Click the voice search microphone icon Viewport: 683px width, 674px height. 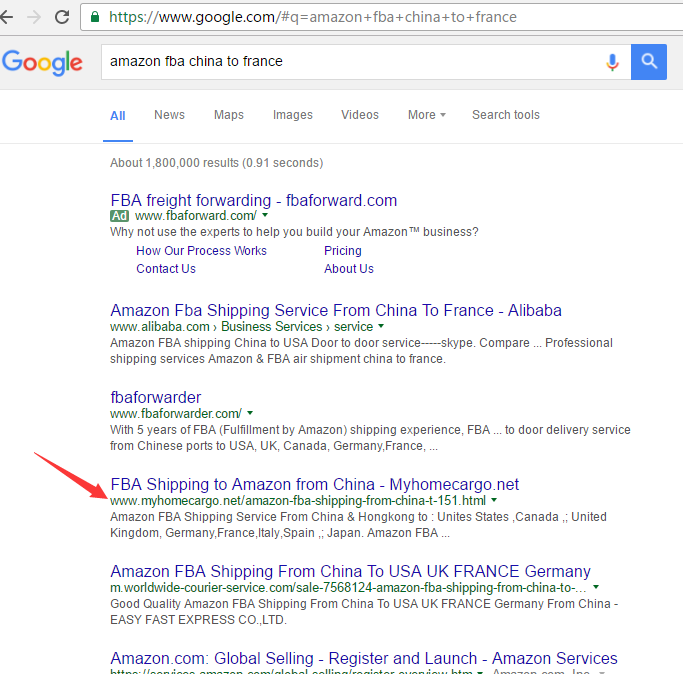click(x=612, y=62)
